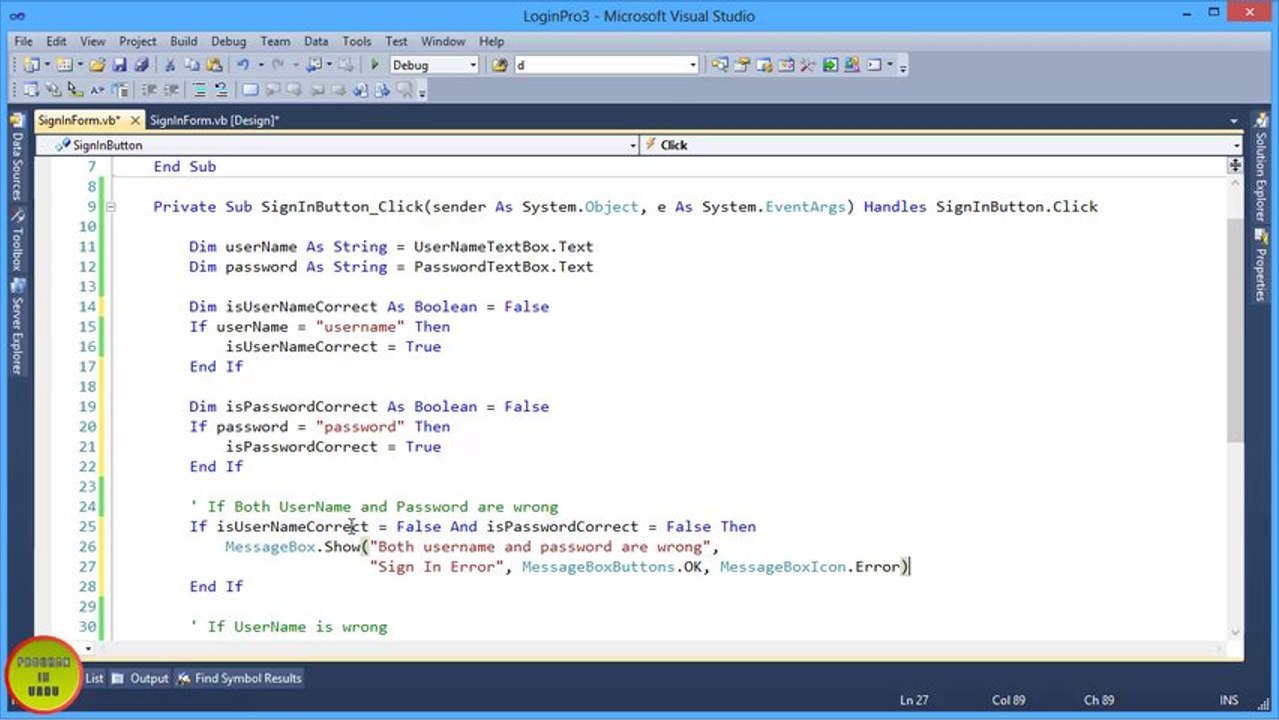Cut selection with the scissors icon
The height and width of the screenshot is (720, 1279).
point(170,65)
